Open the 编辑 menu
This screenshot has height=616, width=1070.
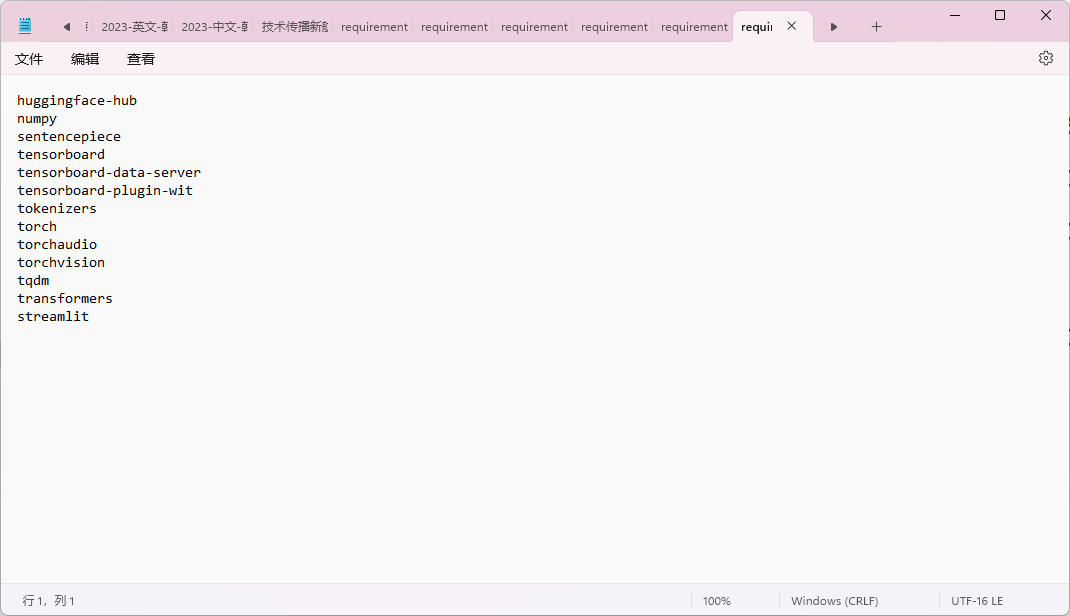point(85,59)
